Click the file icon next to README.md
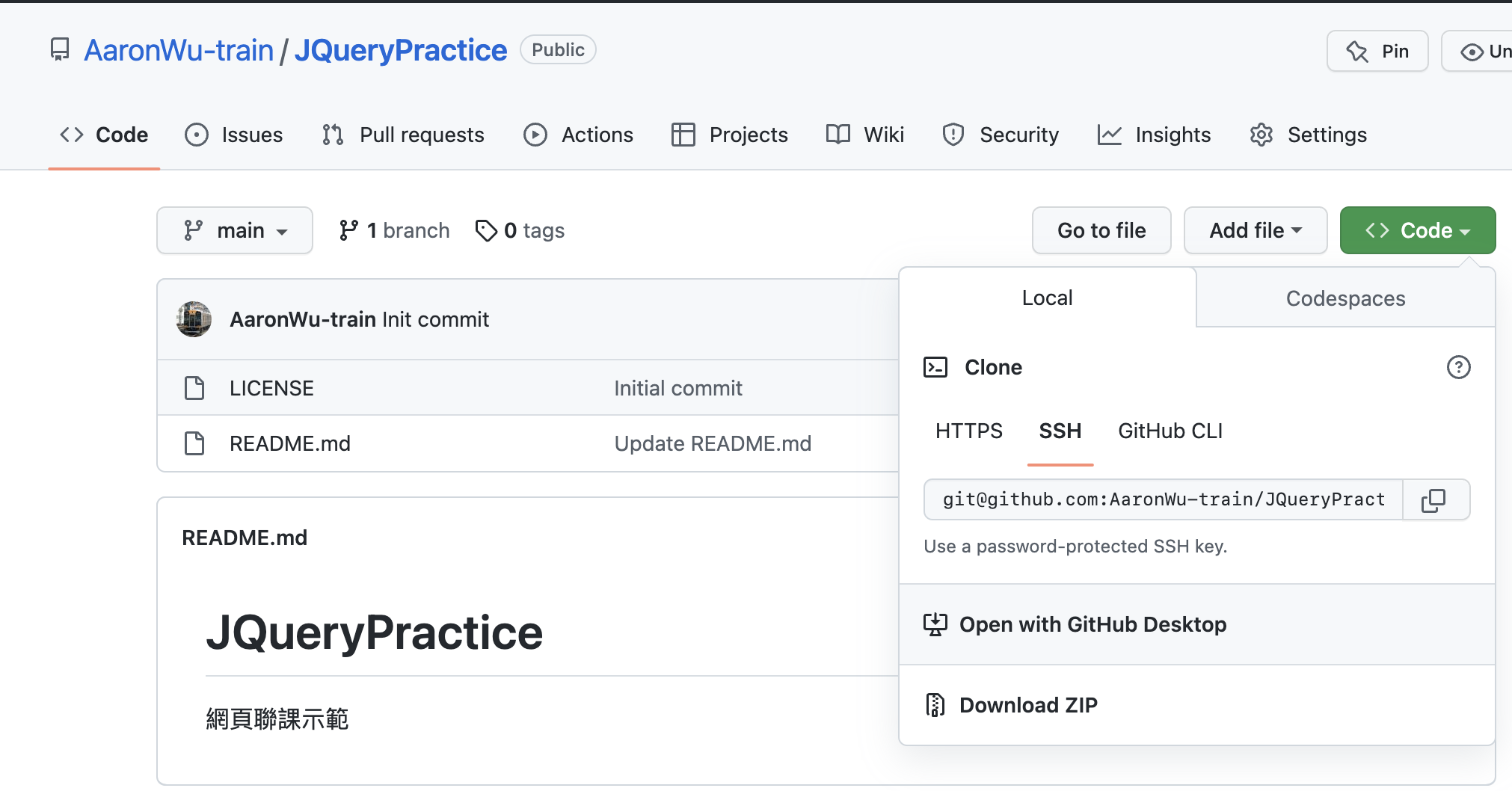This screenshot has height=791, width=1512. point(194,443)
